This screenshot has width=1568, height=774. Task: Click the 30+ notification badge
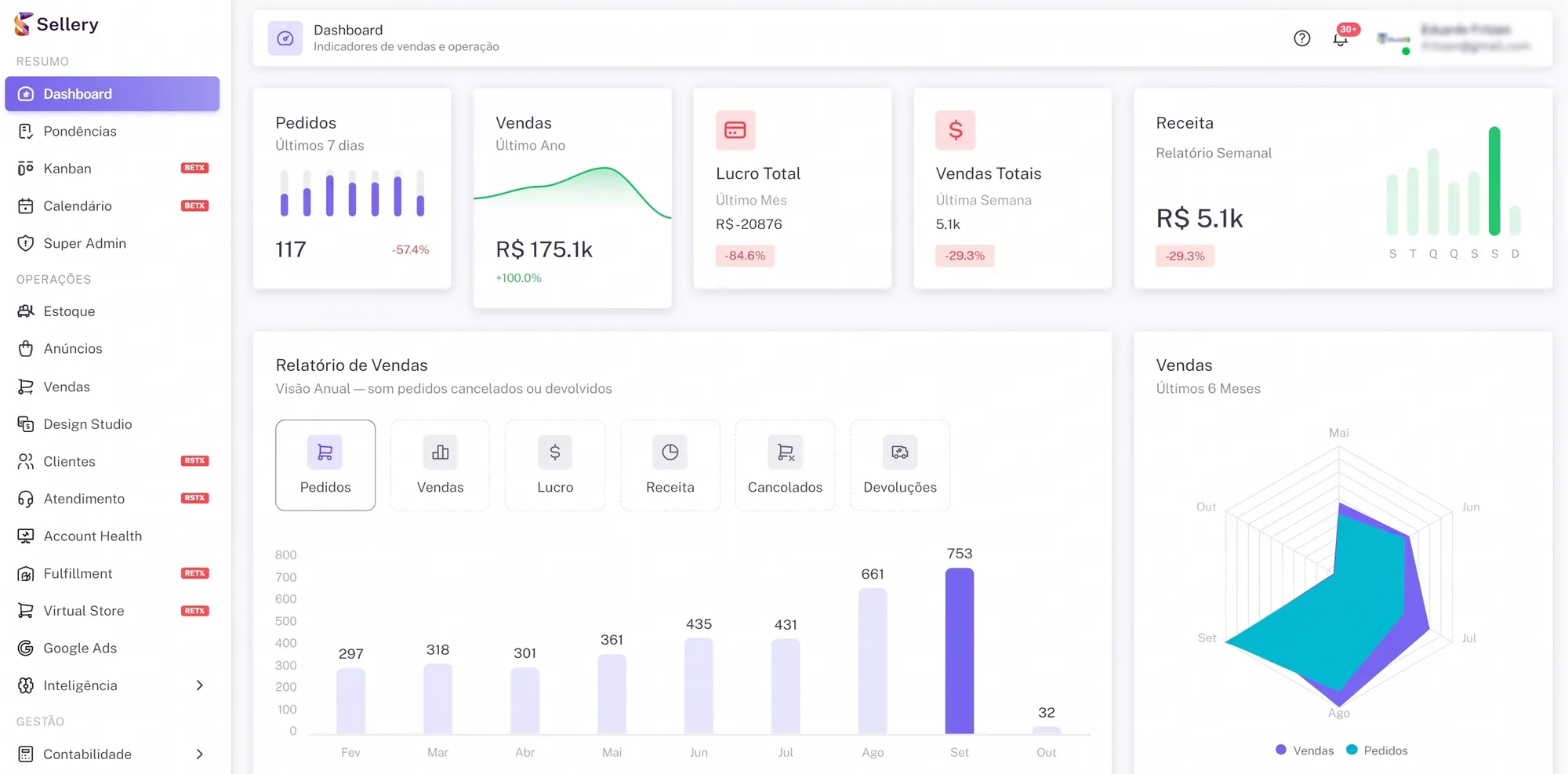click(1348, 29)
